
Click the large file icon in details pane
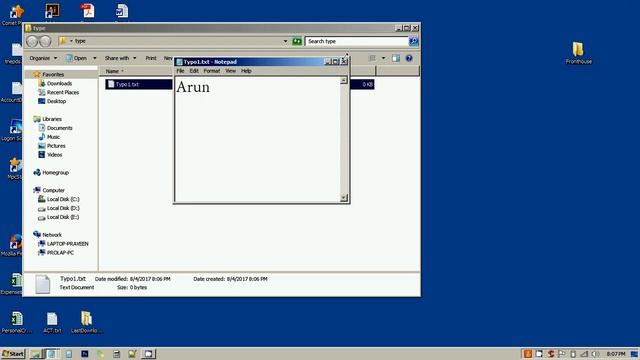[42, 284]
